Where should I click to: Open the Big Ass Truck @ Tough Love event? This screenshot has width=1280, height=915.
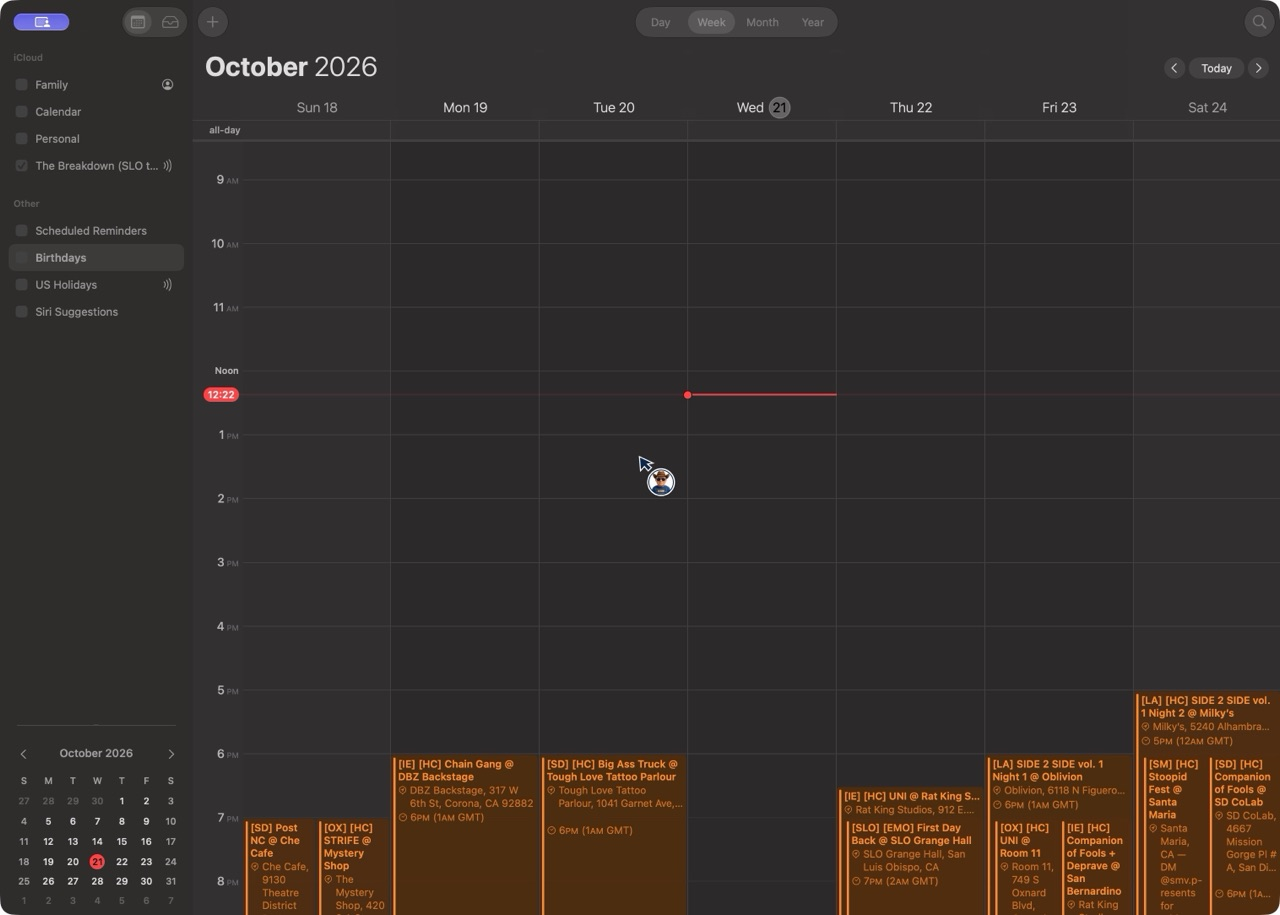(x=614, y=836)
